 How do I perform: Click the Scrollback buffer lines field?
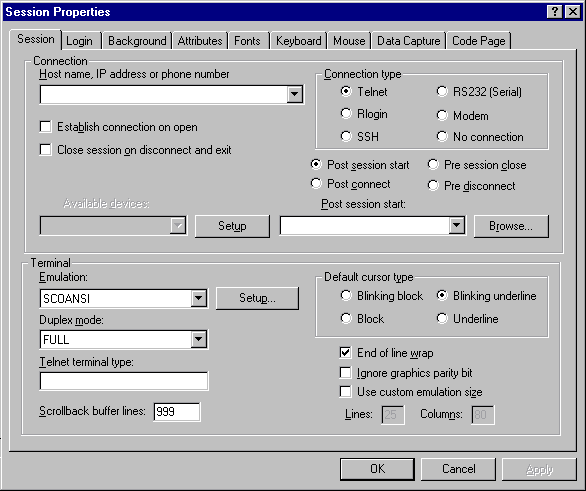pyautogui.click(x=176, y=412)
